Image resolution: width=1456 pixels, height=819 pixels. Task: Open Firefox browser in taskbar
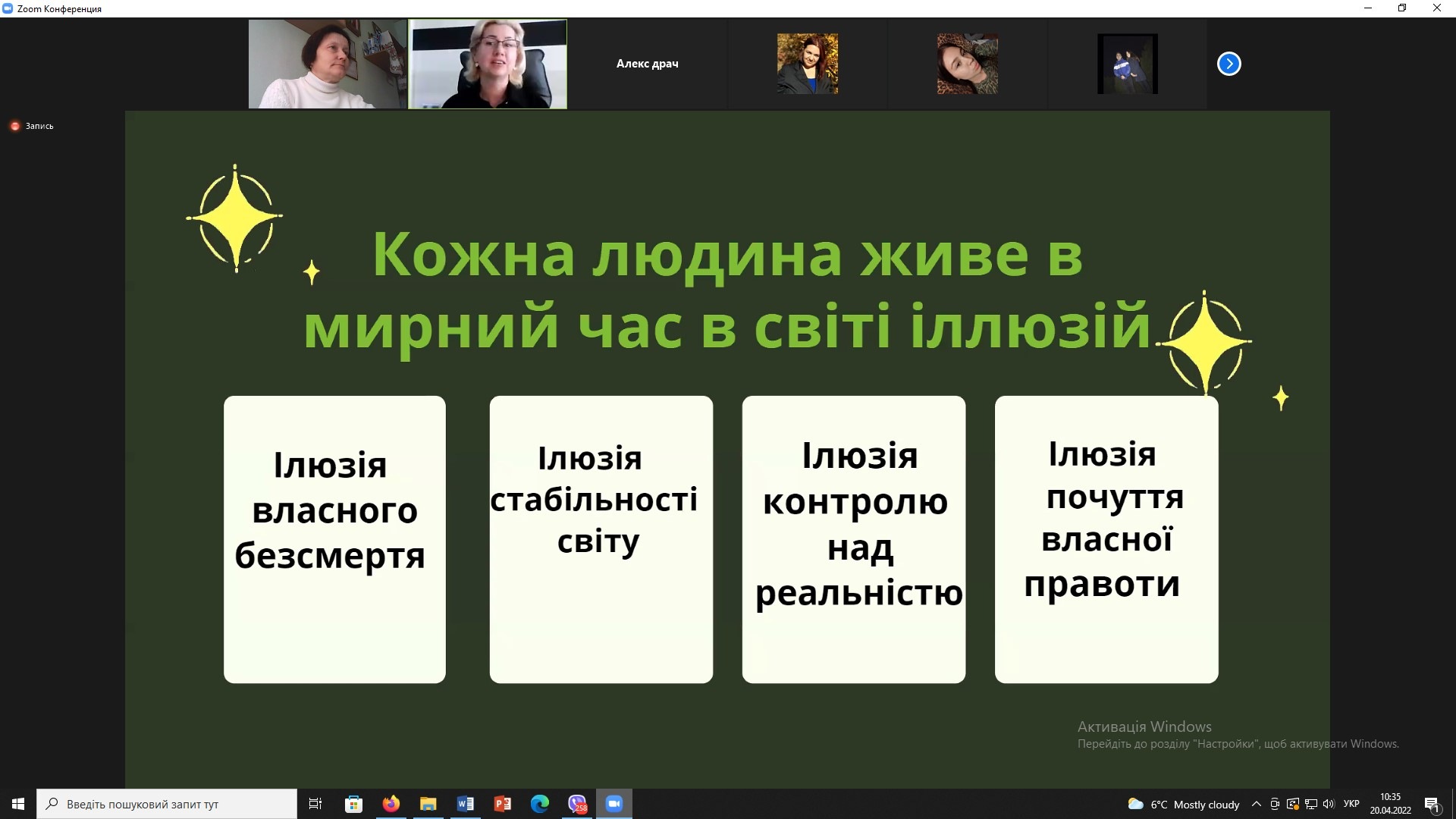[391, 804]
